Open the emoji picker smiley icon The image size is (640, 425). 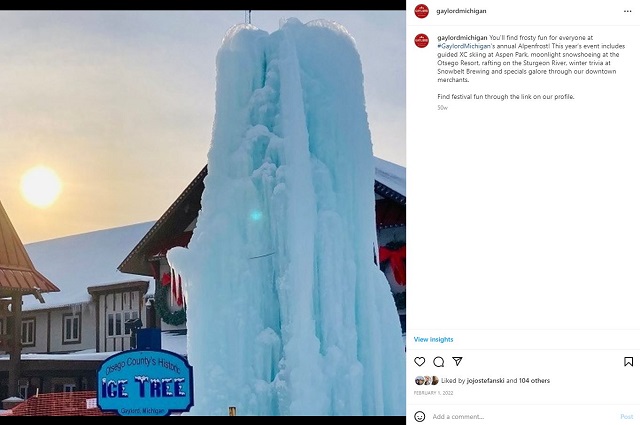420,416
